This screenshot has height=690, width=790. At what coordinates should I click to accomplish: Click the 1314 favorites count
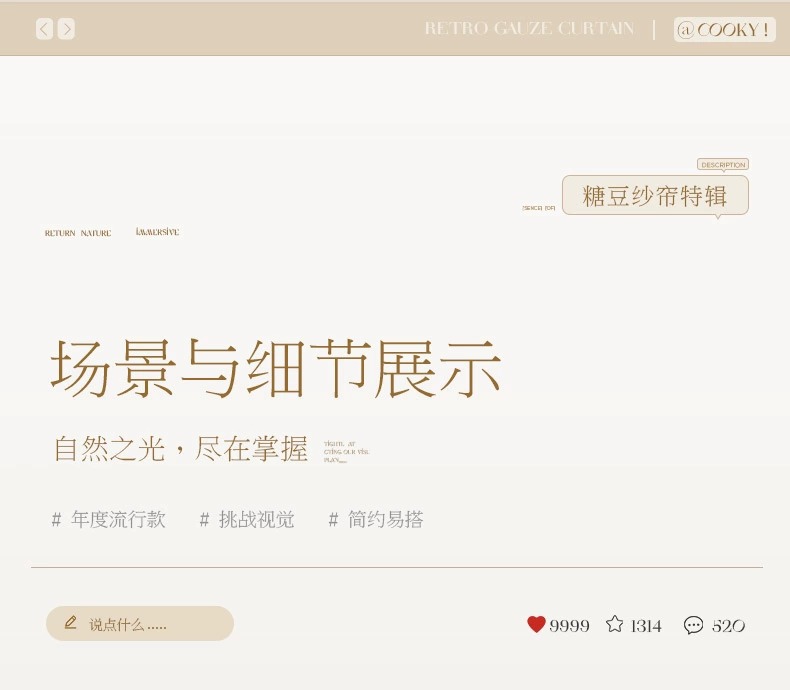(646, 626)
